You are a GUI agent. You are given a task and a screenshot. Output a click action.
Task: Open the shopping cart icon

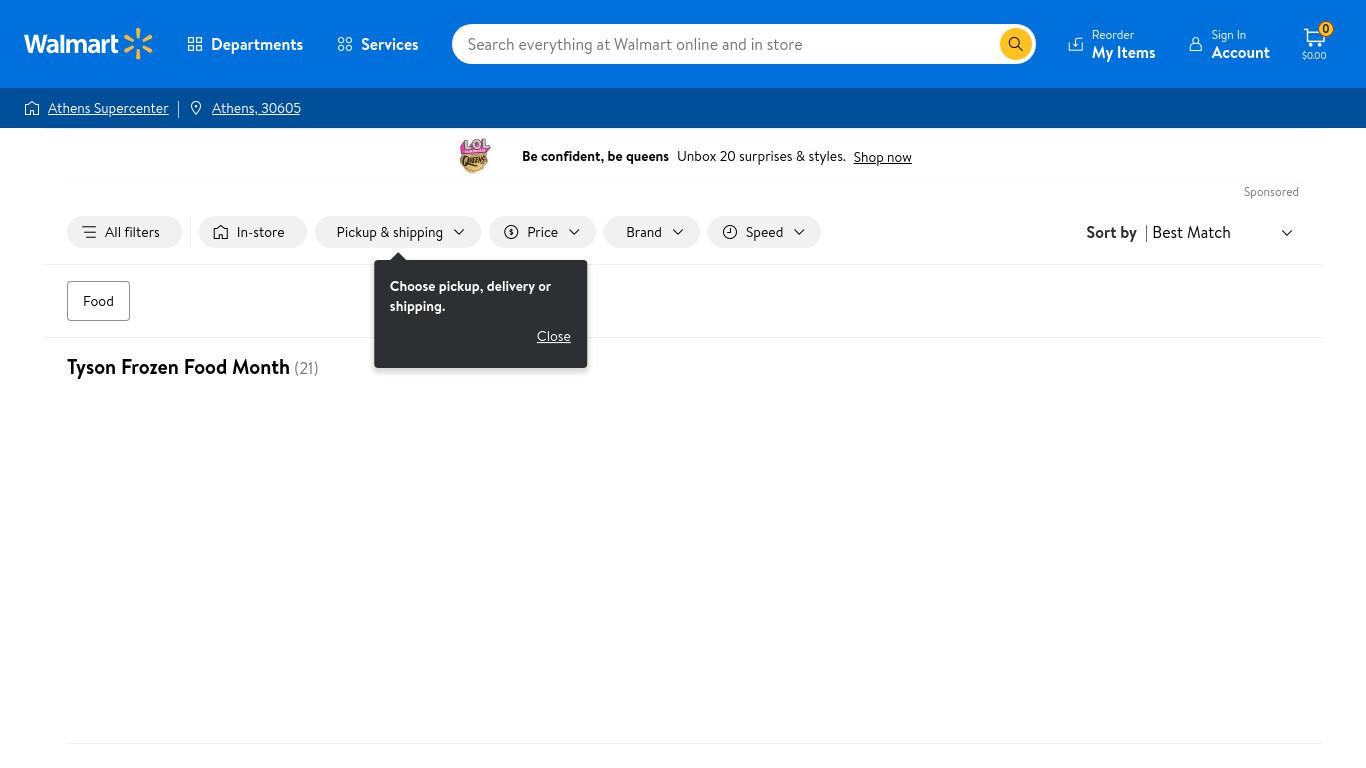(1314, 44)
